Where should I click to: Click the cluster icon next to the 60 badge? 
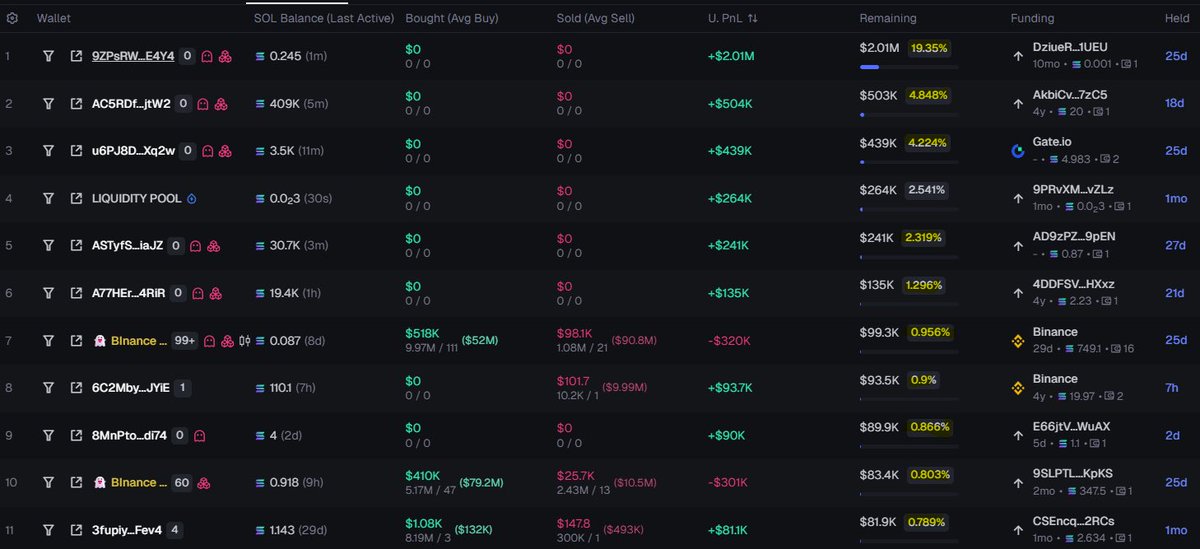coord(203,483)
